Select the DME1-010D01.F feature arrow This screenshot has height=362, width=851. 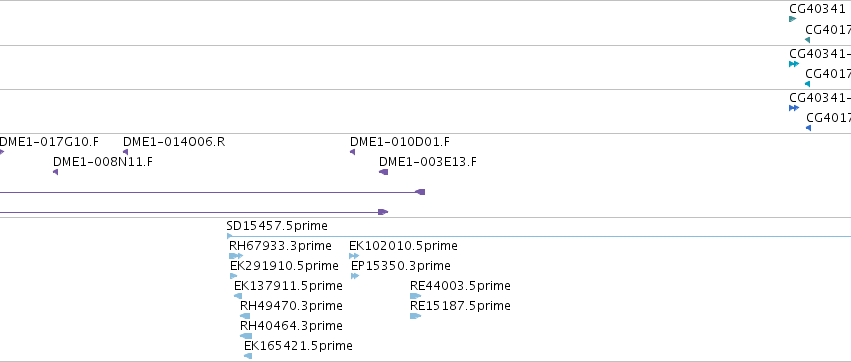pos(352,152)
